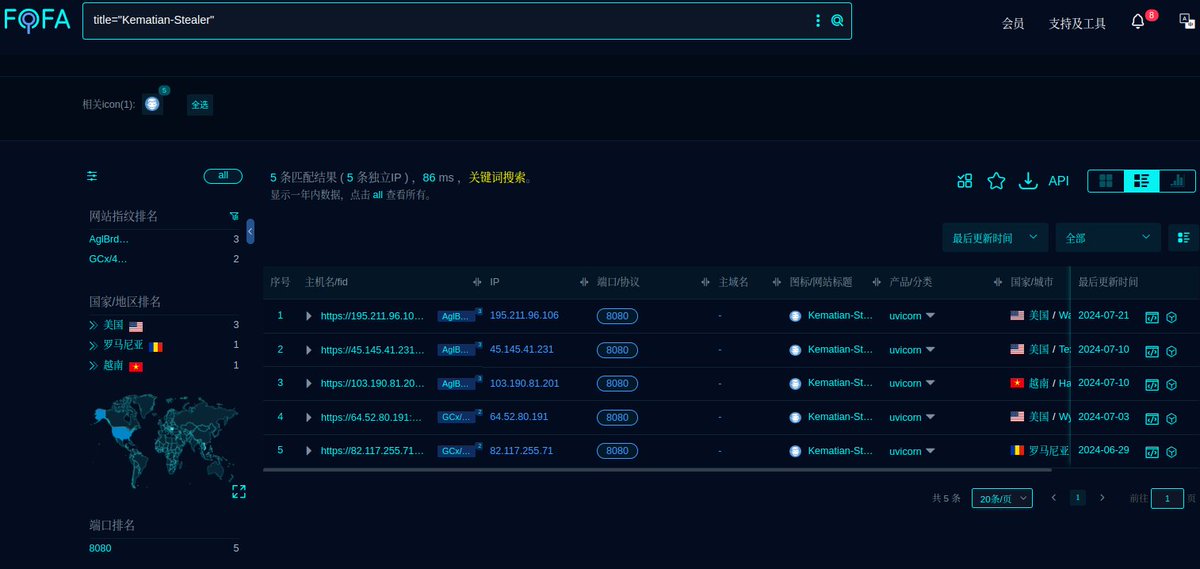Click the site favicon on row 4
The width and height of the screenshot is (1200, 569).
795,417
